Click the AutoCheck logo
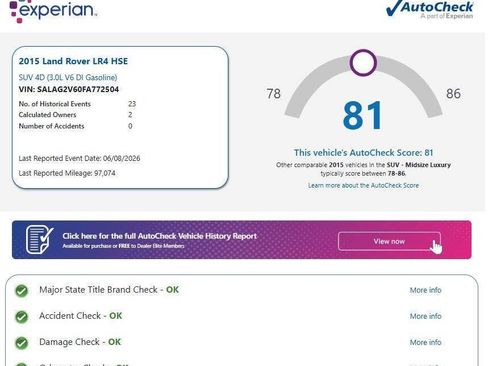Screen dimensions: 488x366 point(430,9)
